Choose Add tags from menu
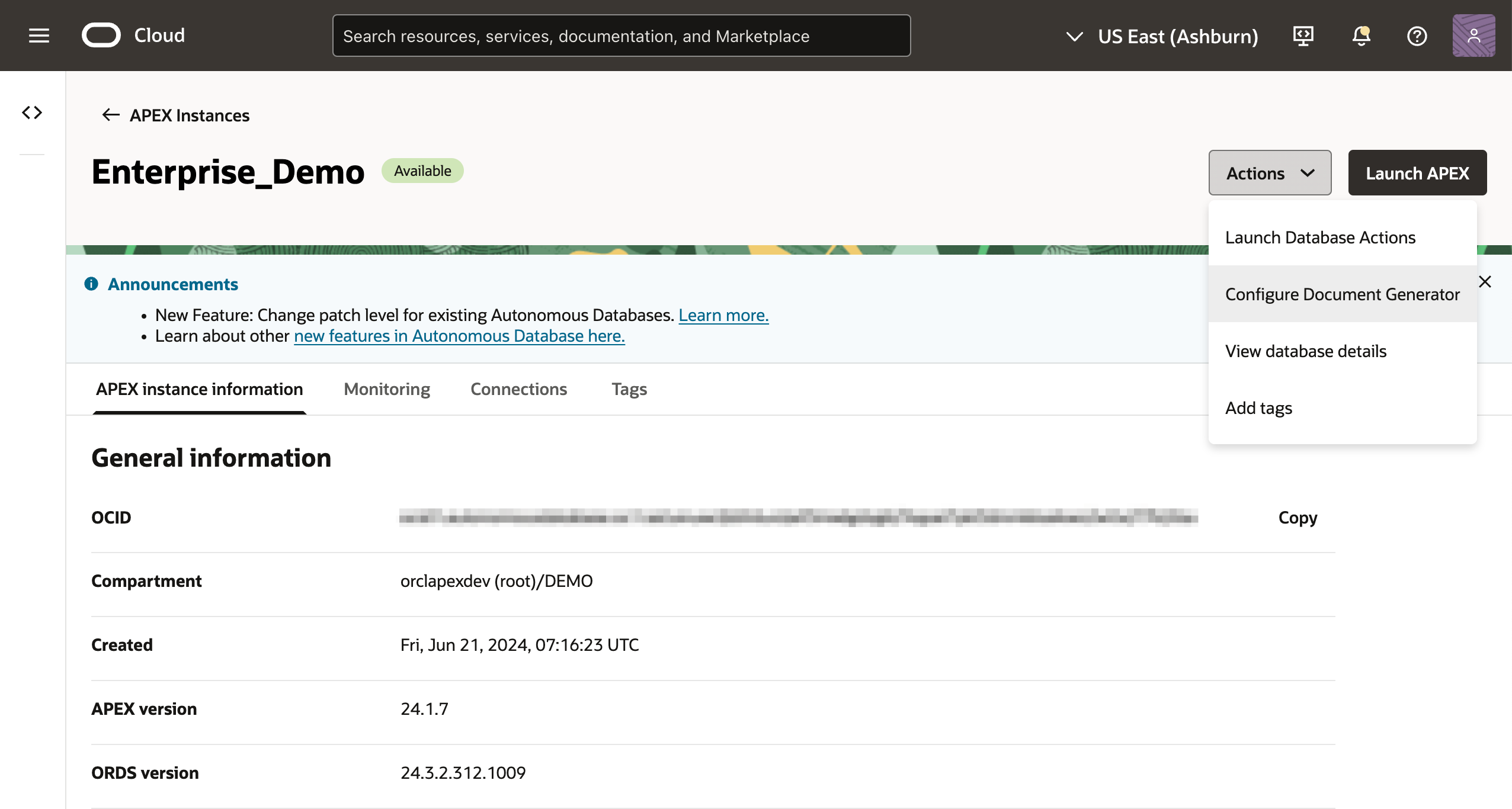Screen dimensions: 1512x809 click(x=1258, y=408)
